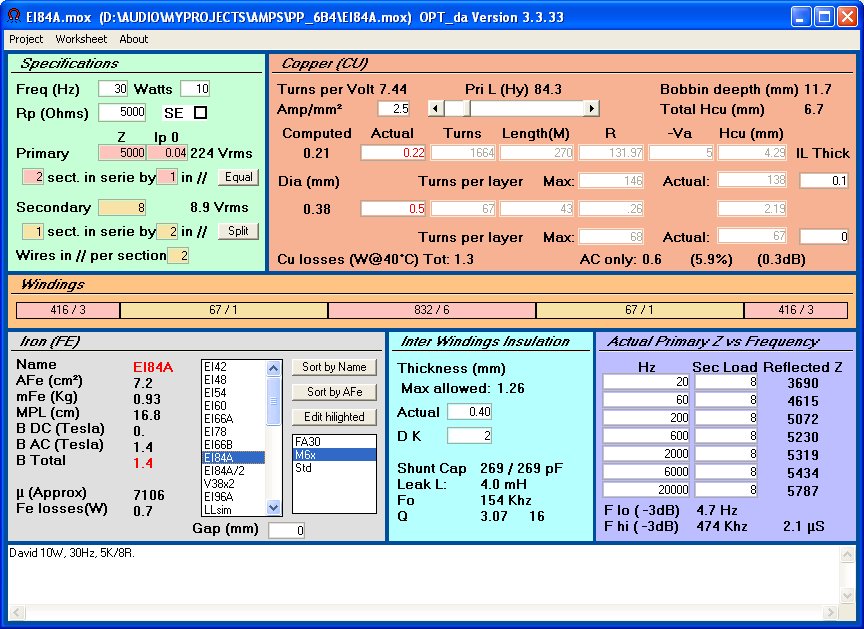
Task: Click the Amp/mm² slider left arrow
Action: [x=436, y=109]
